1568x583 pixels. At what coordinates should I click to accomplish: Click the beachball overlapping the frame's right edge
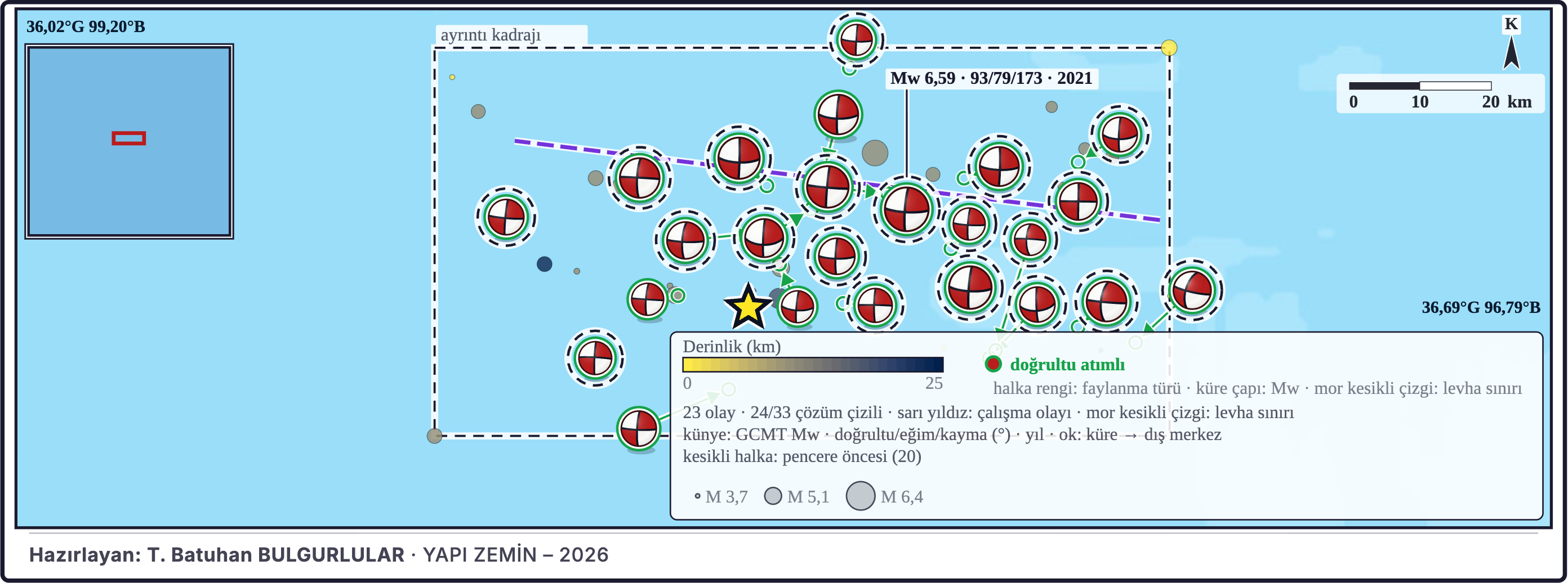(x=1192, y=290)
